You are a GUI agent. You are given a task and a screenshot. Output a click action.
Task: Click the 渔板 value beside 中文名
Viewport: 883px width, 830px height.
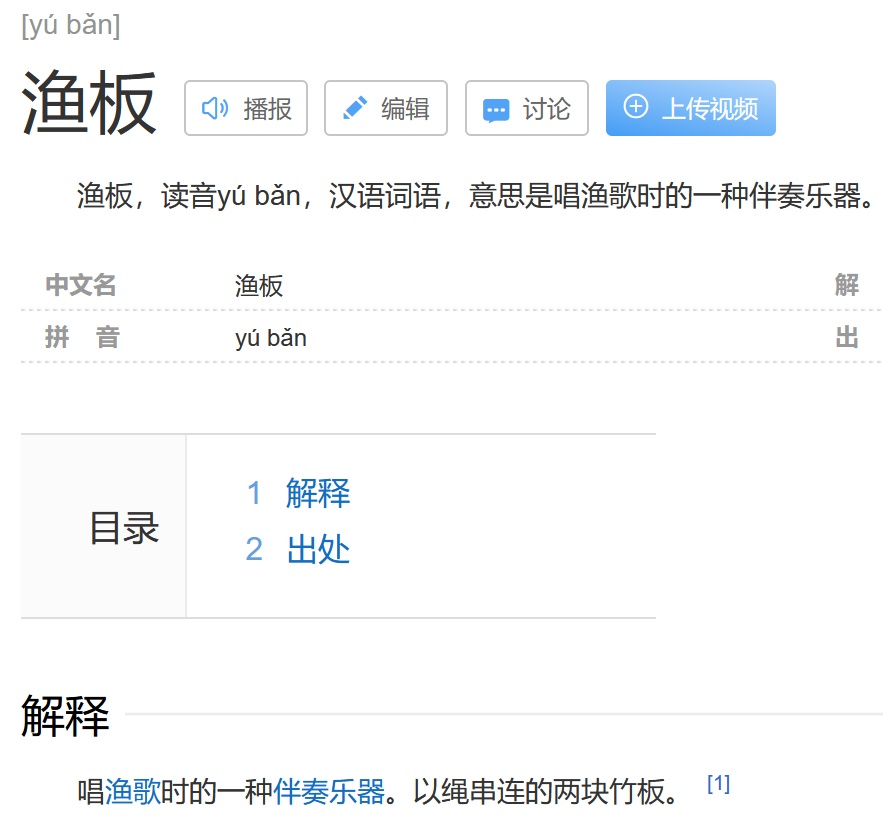pos(259,287)
